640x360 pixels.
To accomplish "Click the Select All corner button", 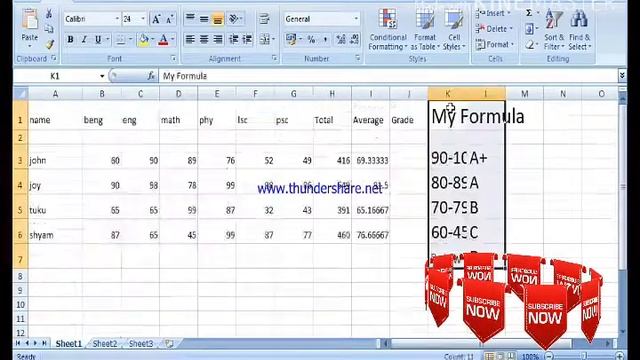I will [x=20, y=93].
